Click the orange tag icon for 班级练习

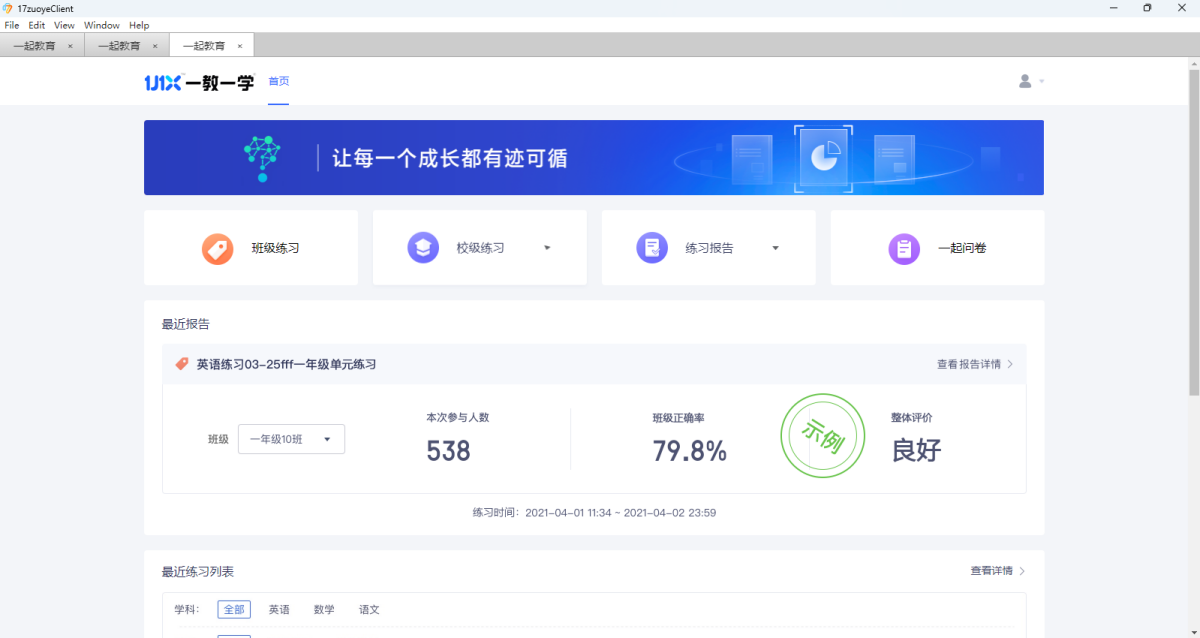[x=217, y=248]
